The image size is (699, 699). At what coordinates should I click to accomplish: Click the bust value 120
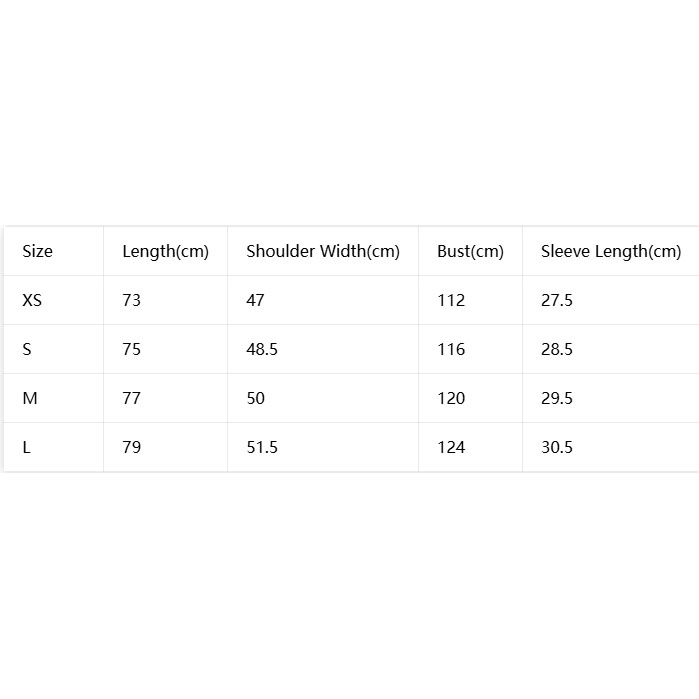pos(451,398)
